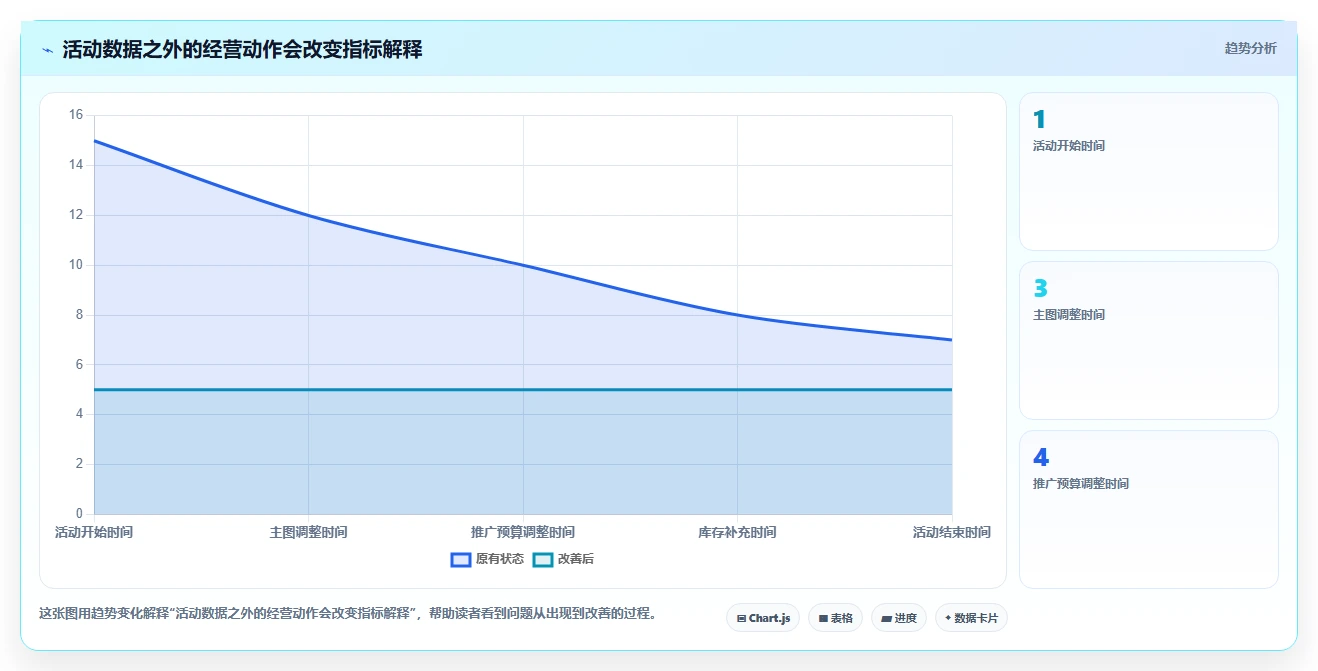The height and width of the screenshot is (671, 1318).
Task: Click the 活动开始时间 x-axis label
Action: coord(94,532)
